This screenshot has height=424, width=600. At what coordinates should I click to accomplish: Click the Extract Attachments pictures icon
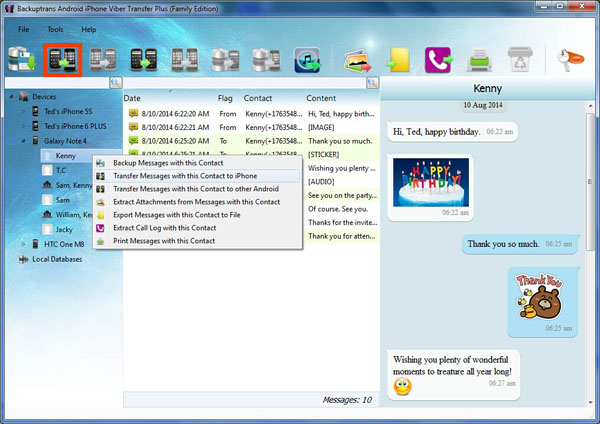357,60
